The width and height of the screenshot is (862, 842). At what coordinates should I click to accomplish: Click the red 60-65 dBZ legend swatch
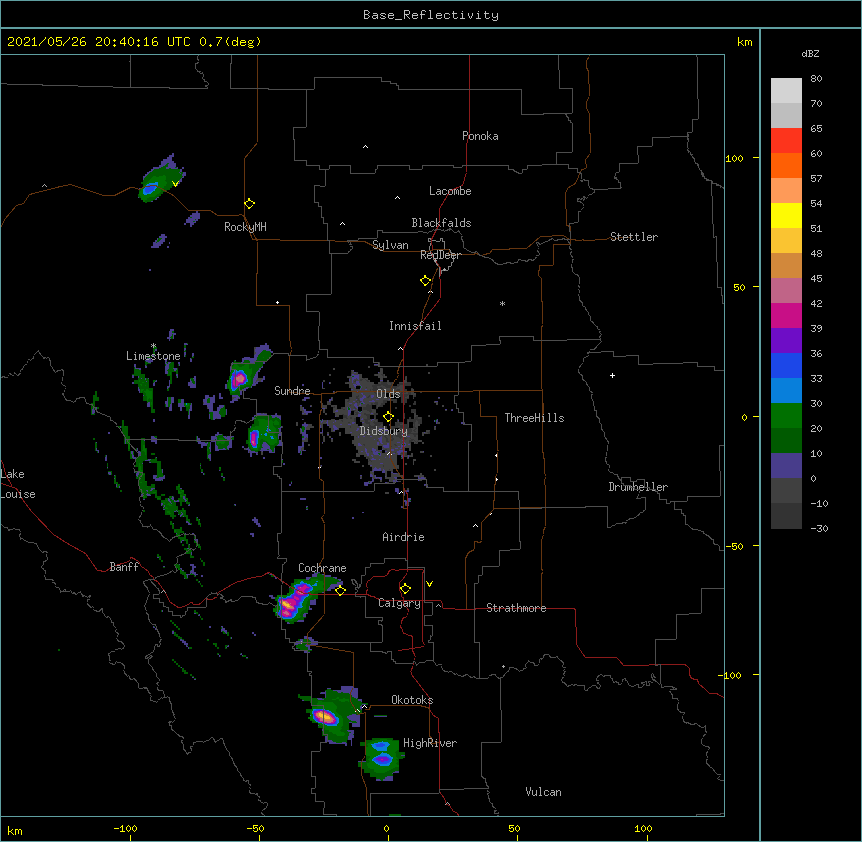(x=786, y=140)
